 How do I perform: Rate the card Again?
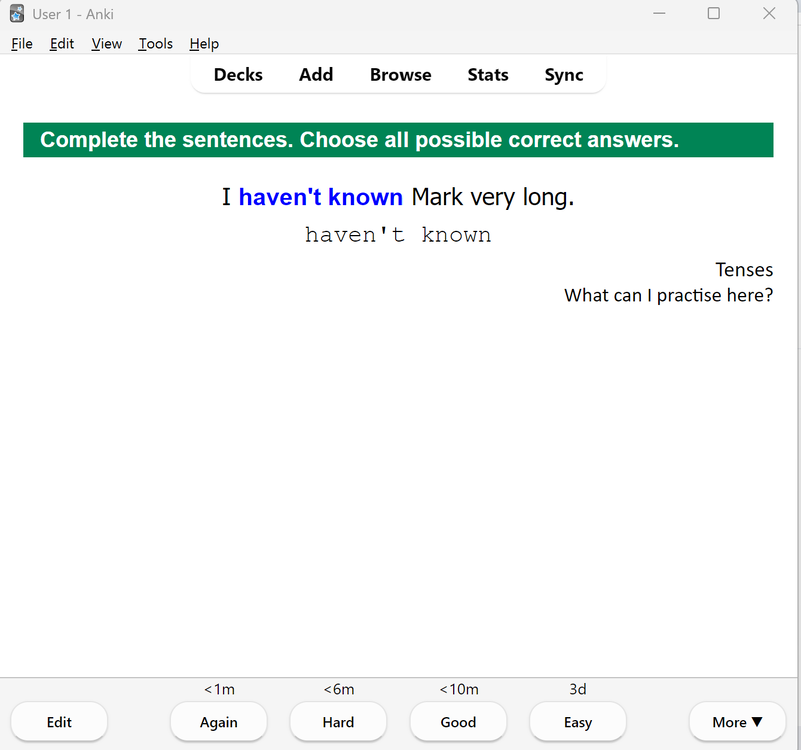pos(219,721)
